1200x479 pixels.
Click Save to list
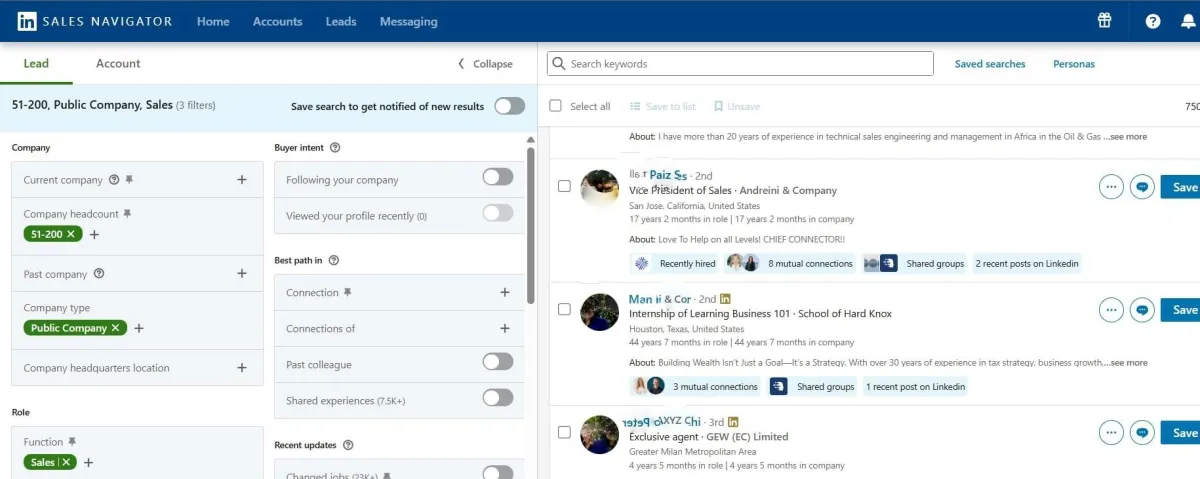[663, 106]
